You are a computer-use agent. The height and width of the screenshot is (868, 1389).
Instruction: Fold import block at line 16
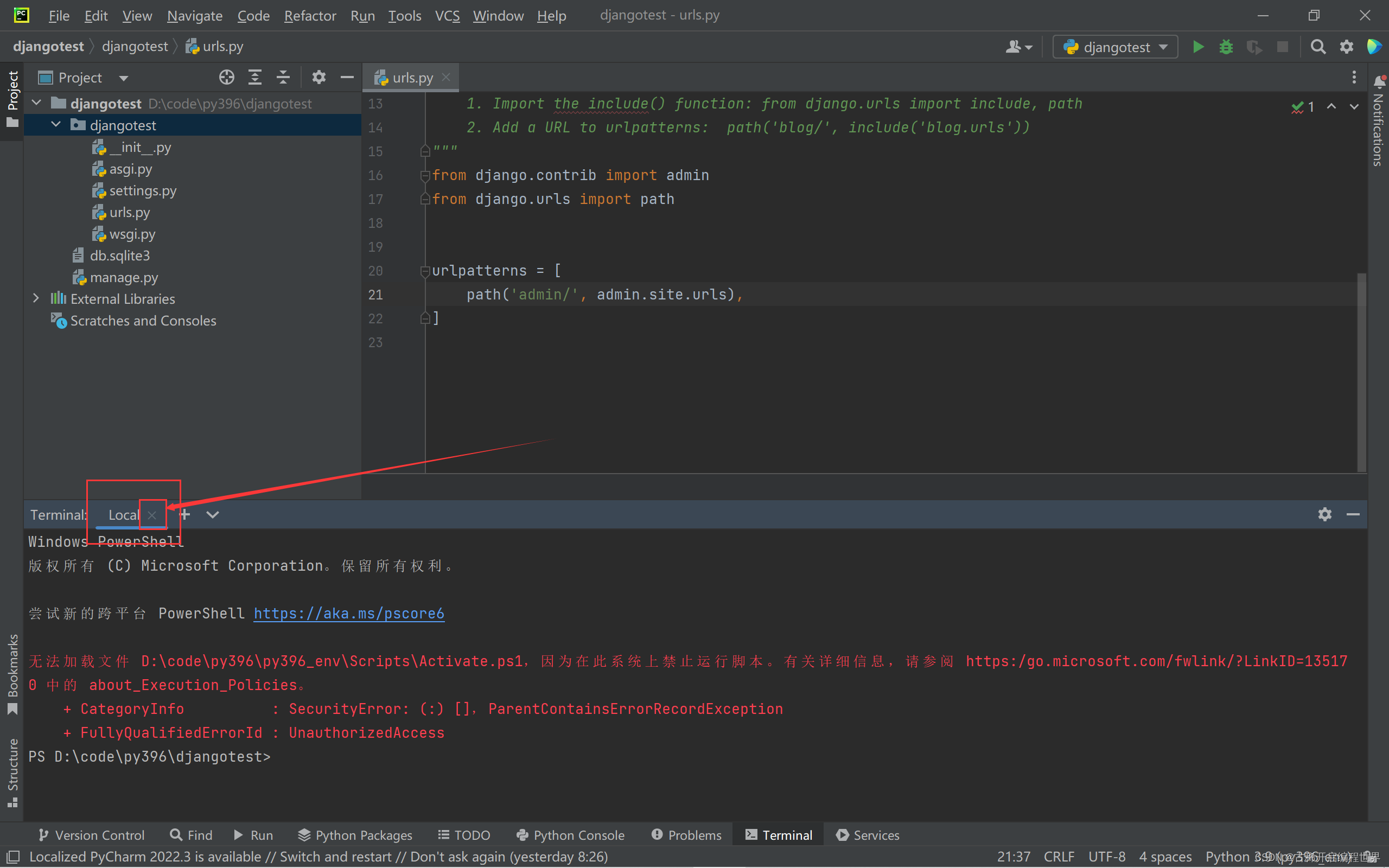[x=425, y=175]
